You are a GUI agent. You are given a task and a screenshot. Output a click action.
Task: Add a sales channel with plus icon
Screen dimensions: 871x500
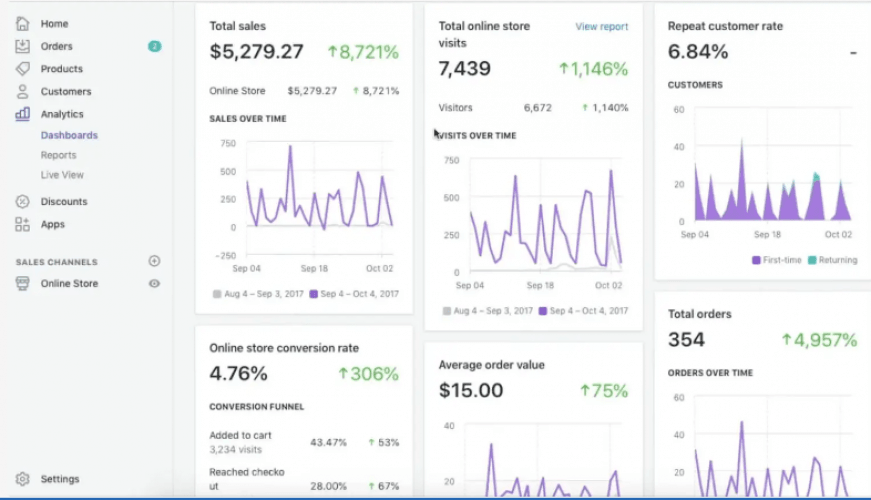(154, 261)
